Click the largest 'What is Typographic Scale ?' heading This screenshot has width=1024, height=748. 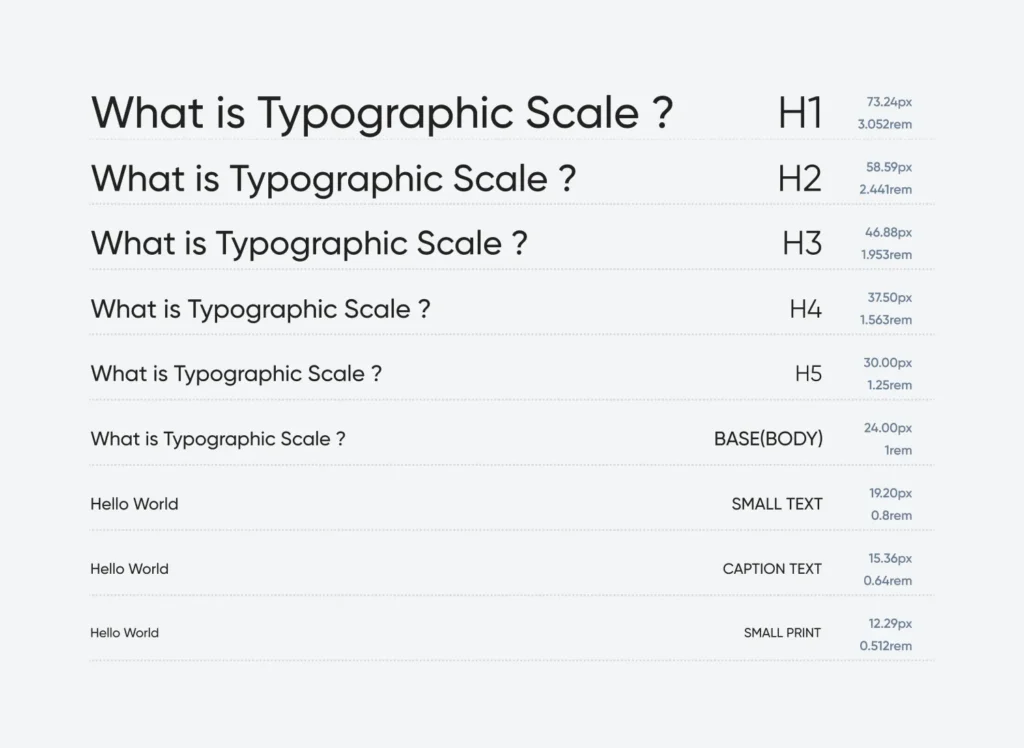point(383,112)
